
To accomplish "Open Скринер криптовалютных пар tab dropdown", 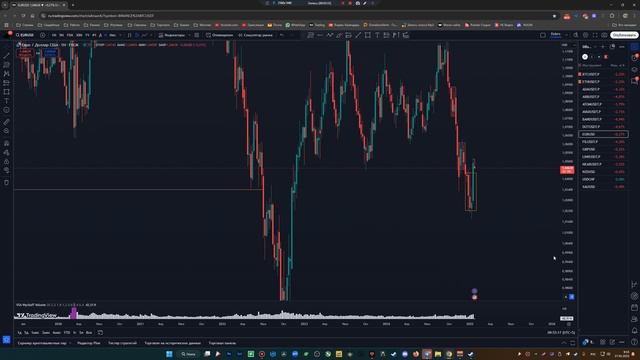I will 70,343.
